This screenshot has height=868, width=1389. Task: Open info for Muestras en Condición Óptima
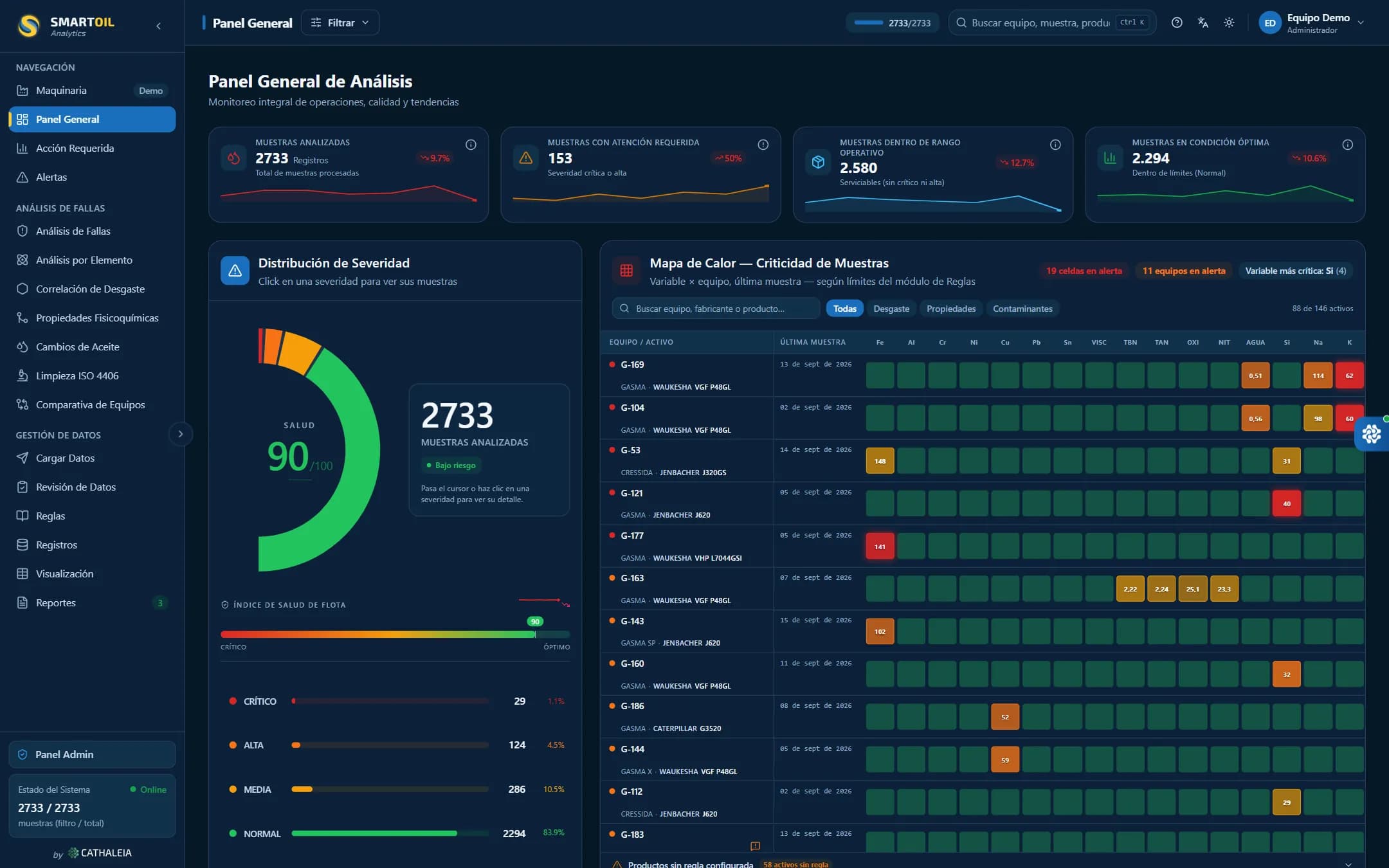click(1348, 145)
